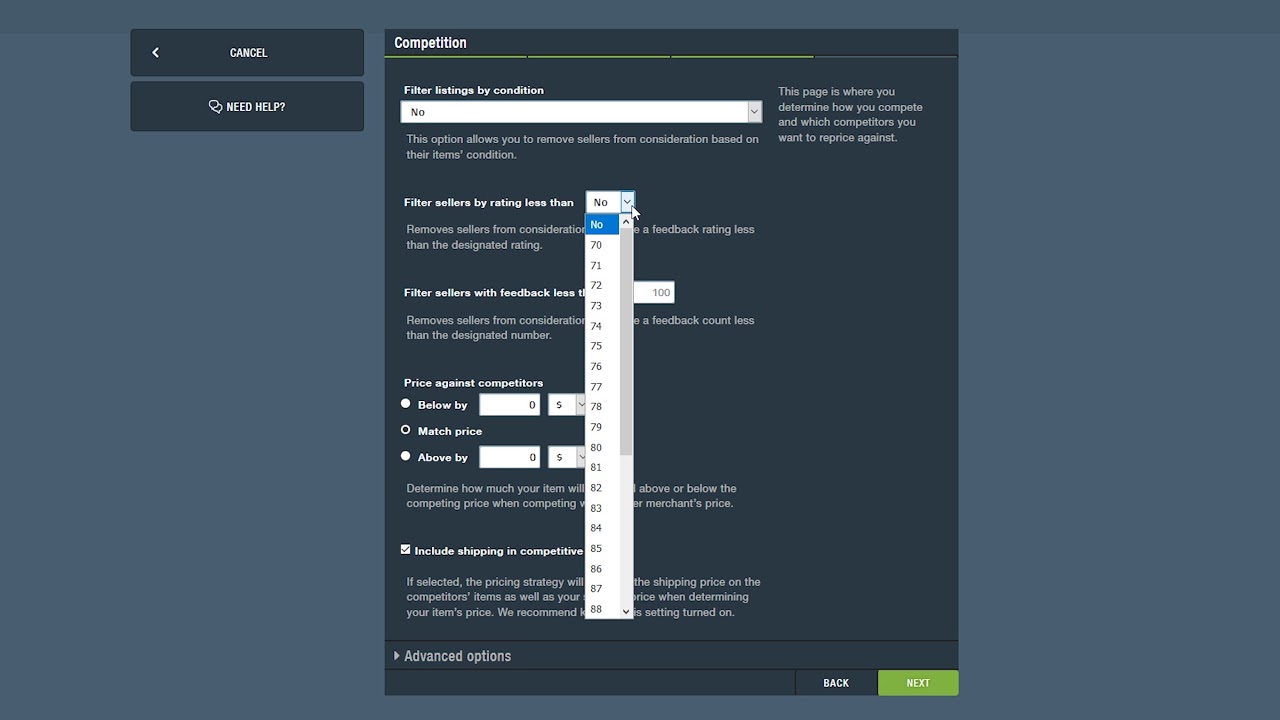Choose 74 in the rating list
The width and height of the screenshot is (1280, 720).
pyautogui.click(x=603, y=326)
